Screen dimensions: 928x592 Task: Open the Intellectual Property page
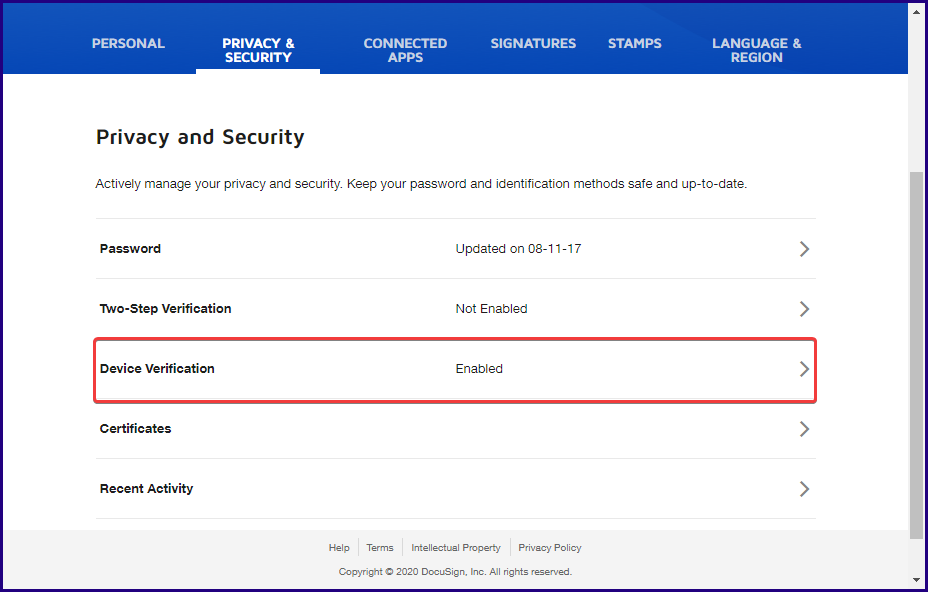tap(456, 547)
